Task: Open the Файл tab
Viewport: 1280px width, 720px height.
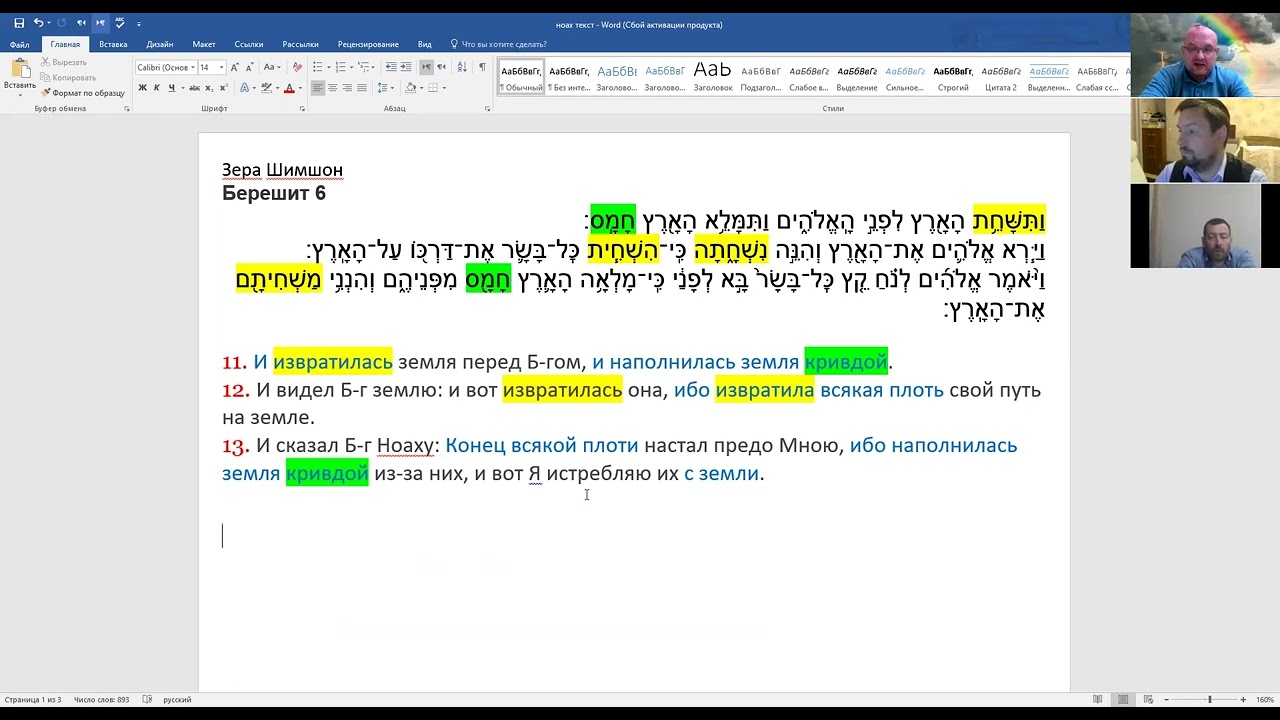Action: click(19, 44)
